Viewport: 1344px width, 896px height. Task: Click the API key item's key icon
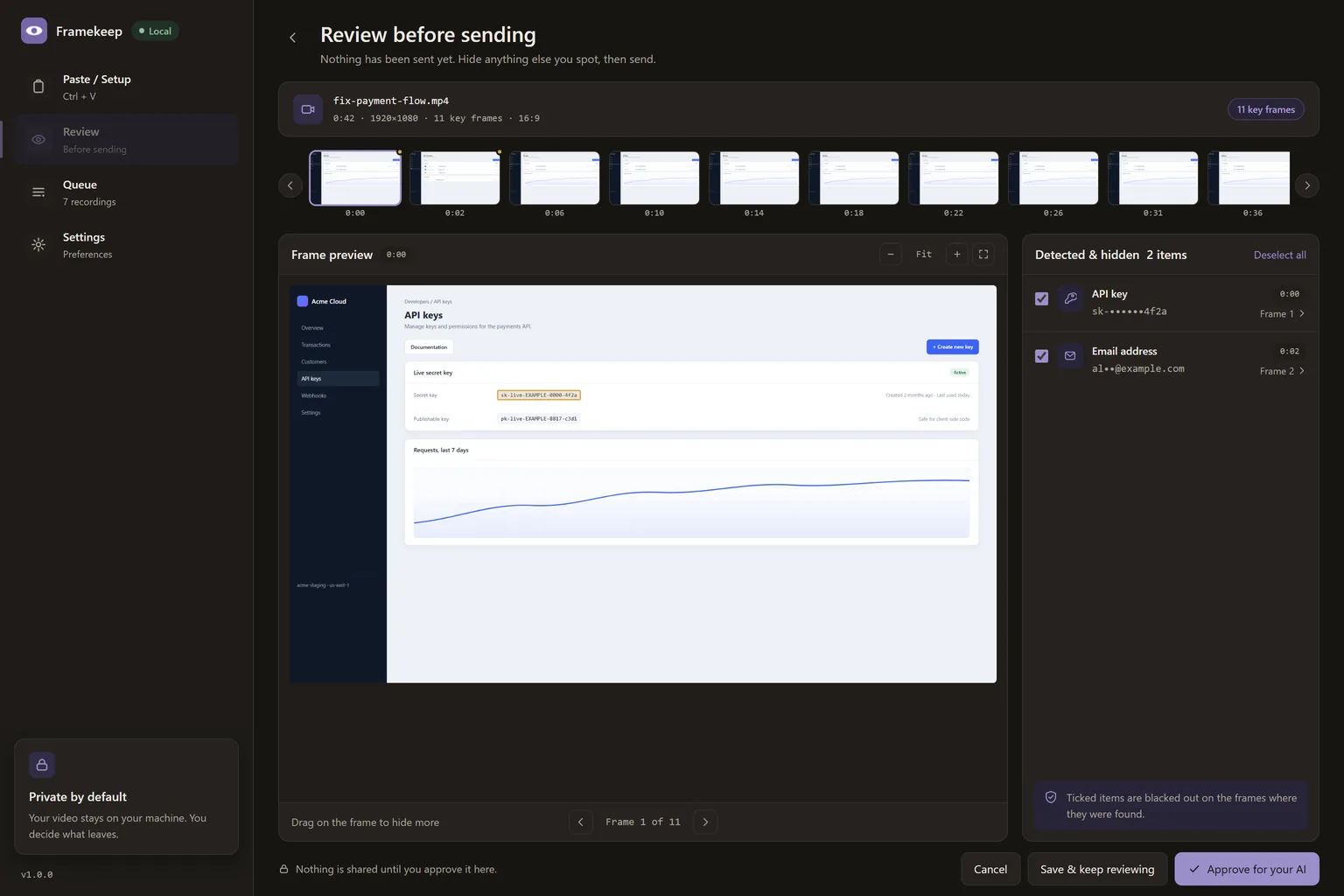click(x=1070, y=298)
